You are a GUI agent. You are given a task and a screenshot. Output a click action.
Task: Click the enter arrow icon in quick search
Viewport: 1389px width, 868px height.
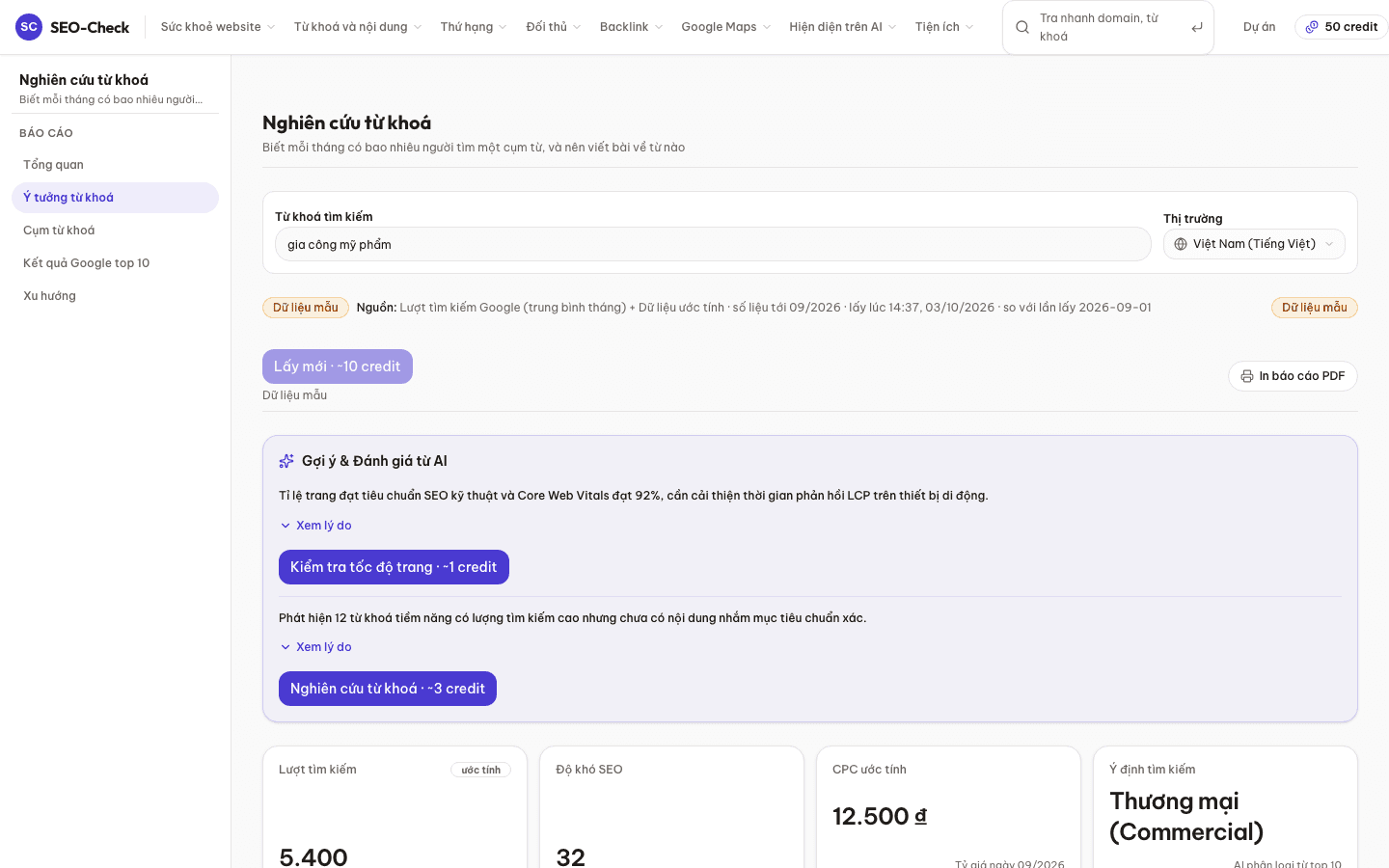tap(1197, 27)
